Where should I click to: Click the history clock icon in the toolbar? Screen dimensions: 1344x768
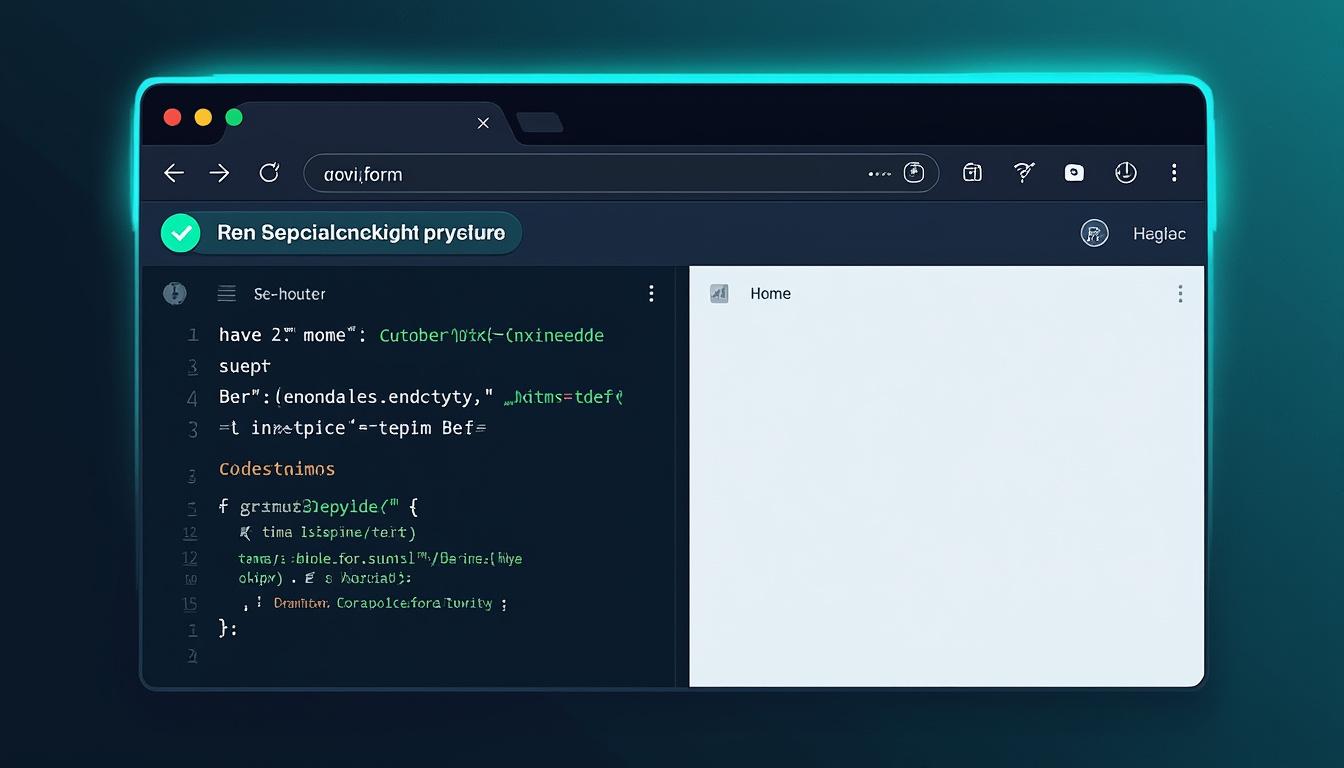1126,172
